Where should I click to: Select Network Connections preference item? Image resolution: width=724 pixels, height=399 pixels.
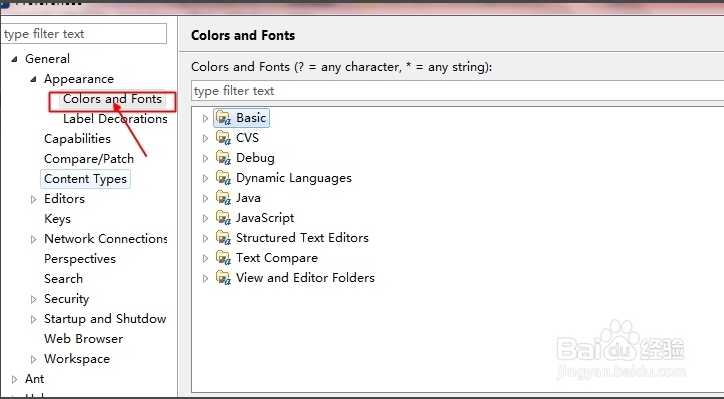[106, 239]
